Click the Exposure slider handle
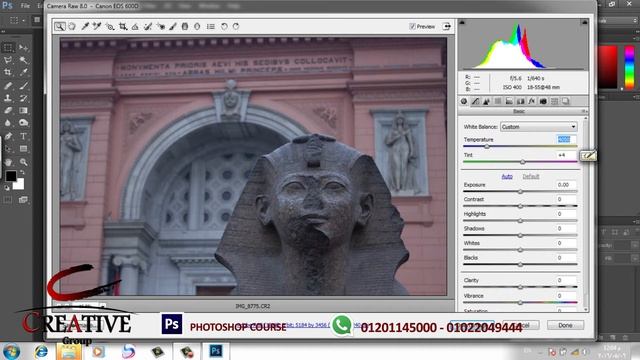This screenshot has width=640, height=360. point(520,191)
